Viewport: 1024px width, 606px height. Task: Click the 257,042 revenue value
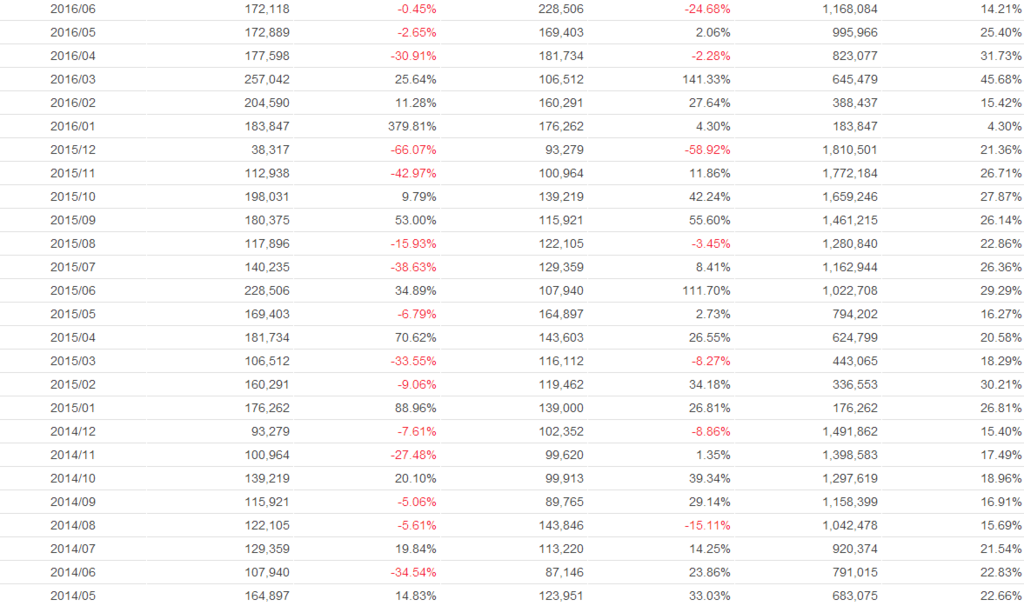(267, 80)
